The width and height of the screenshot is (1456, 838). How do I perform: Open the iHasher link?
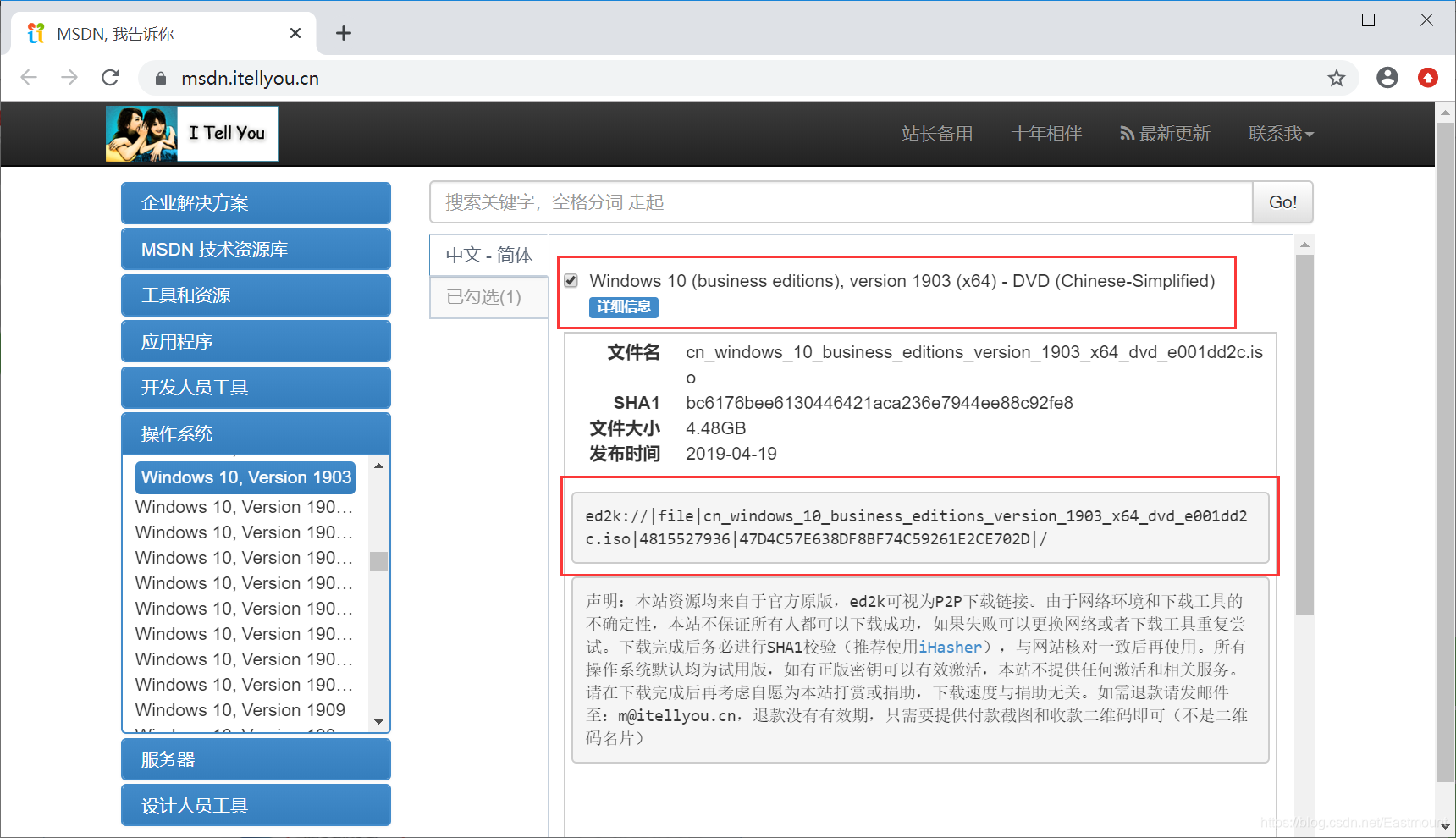tap(951, 648)
